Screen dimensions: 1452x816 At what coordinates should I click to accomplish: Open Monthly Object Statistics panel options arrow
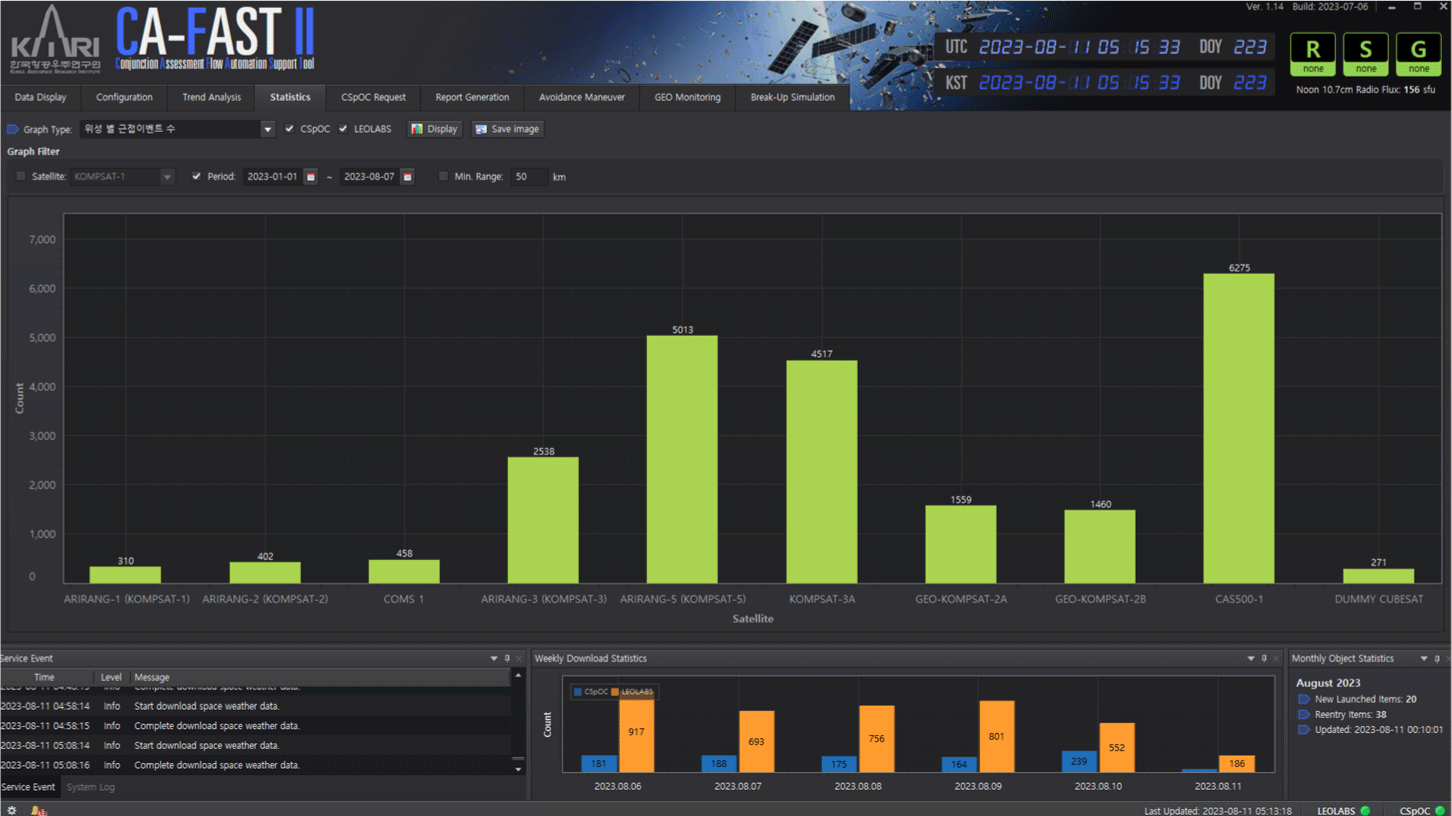[x=1424, y=658]
